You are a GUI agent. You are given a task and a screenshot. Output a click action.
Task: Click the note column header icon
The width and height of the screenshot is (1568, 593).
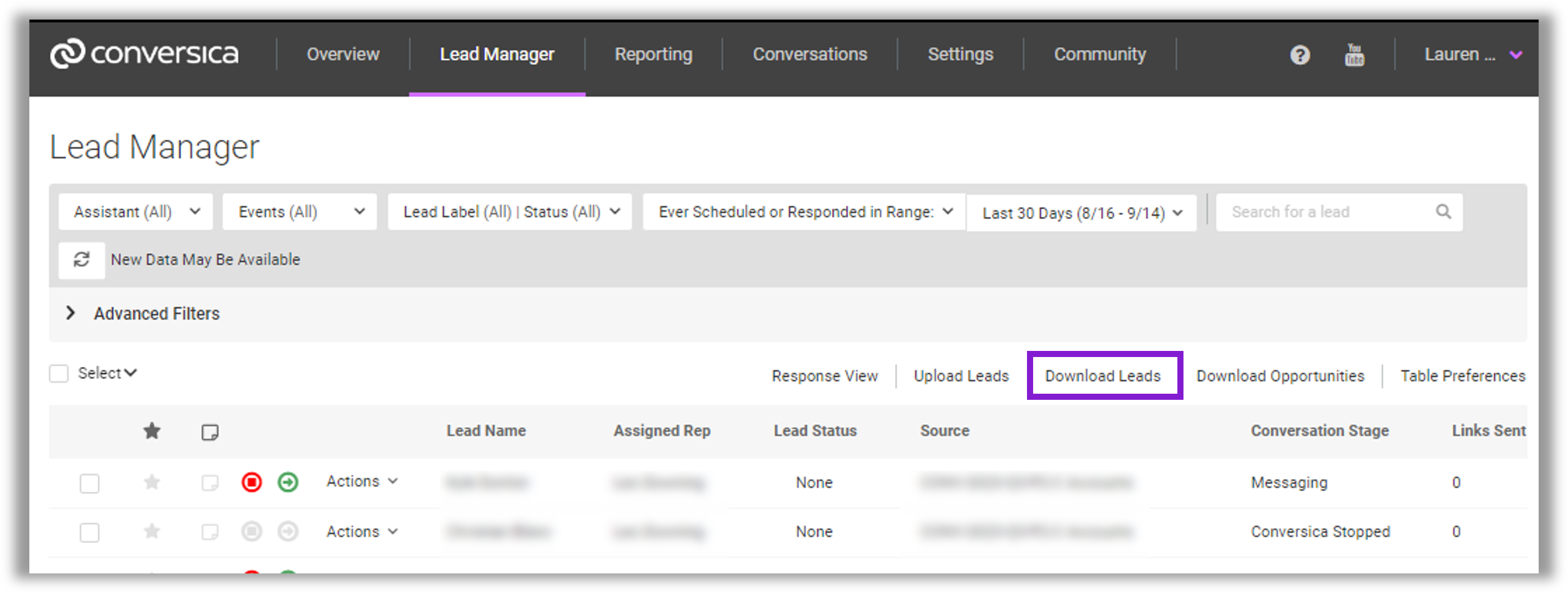point(210,432)
